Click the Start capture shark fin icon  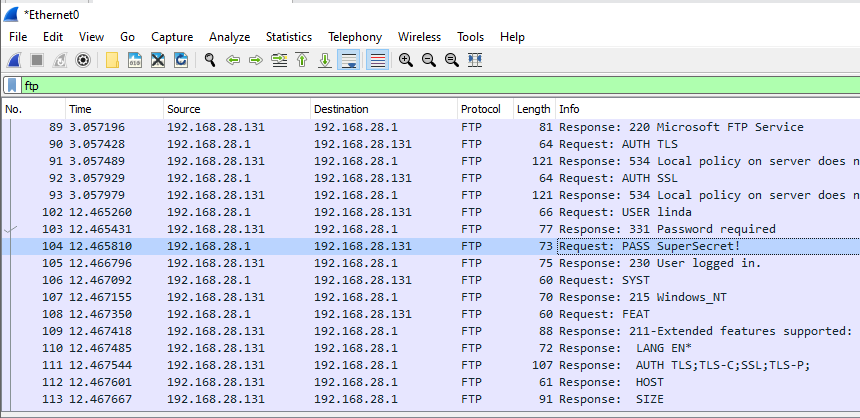15,60
